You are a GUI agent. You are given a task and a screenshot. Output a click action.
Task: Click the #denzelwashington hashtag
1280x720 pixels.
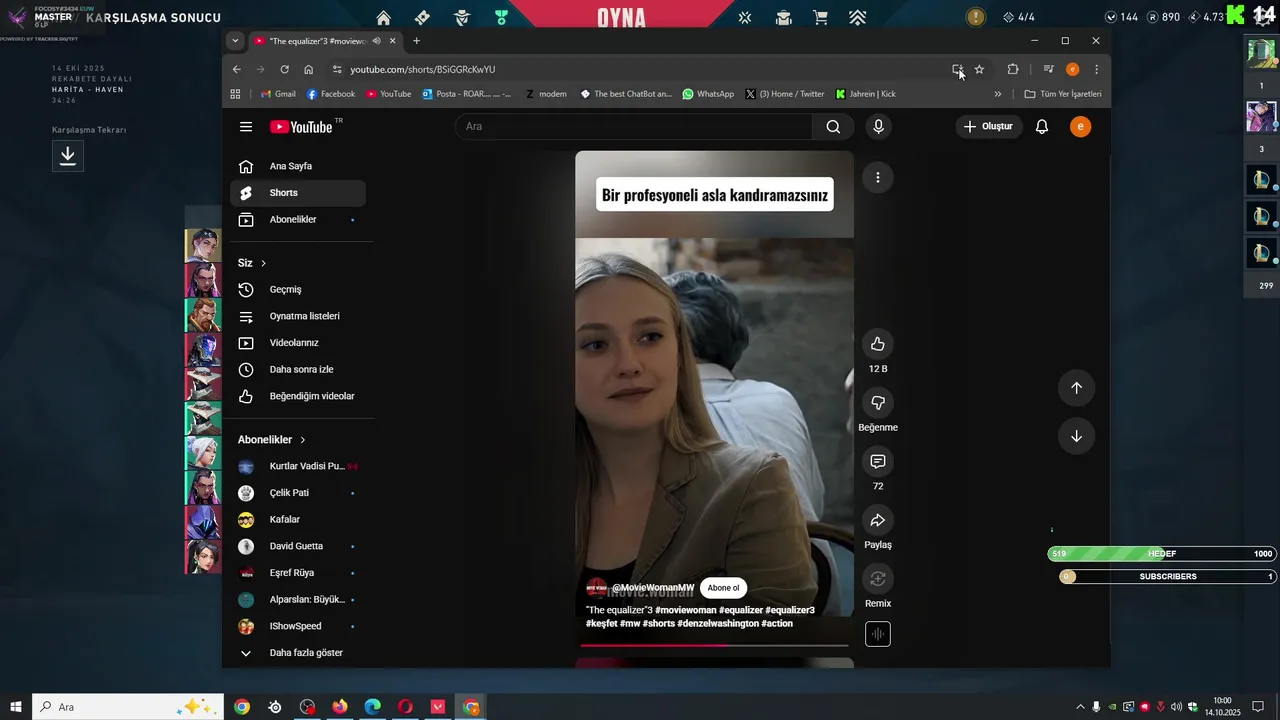point(718,624)
